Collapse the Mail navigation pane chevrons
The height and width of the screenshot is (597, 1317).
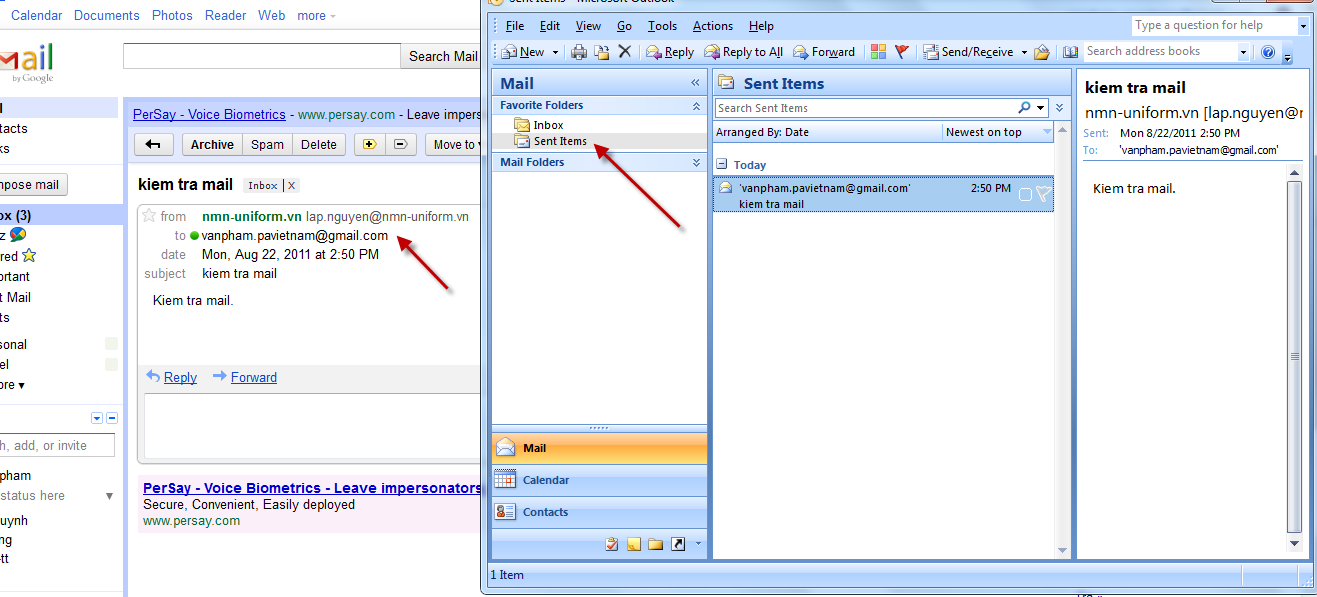point(695,83)
